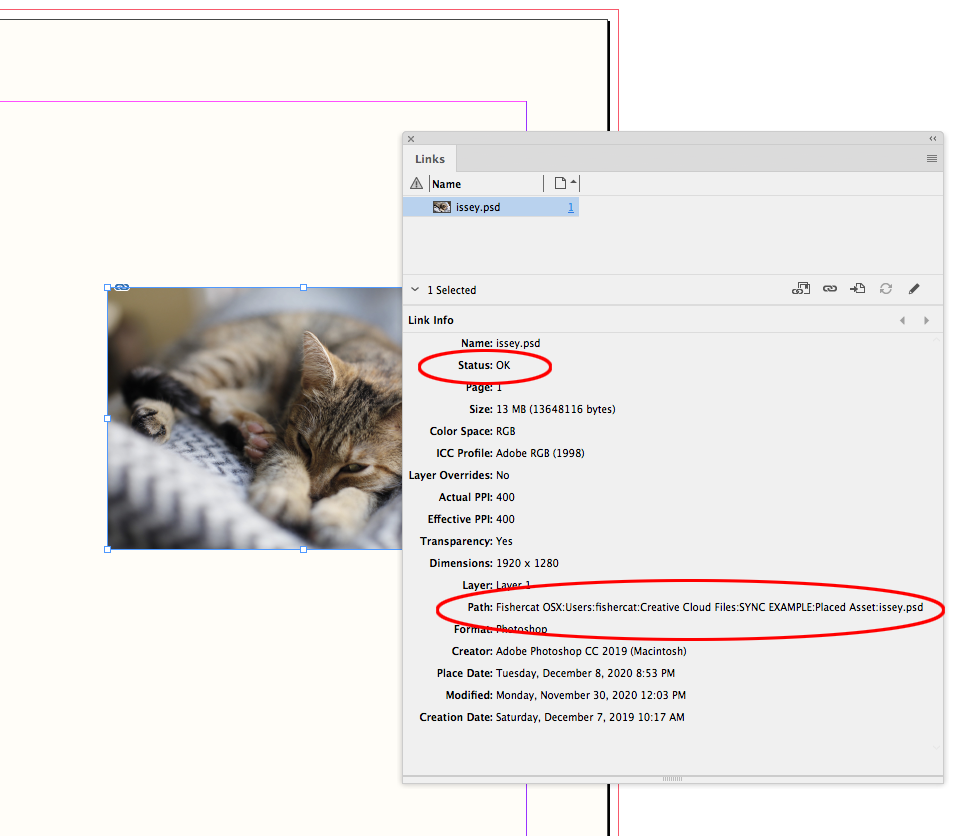Open Edit Original with the pencil icon

coord(913,288)
